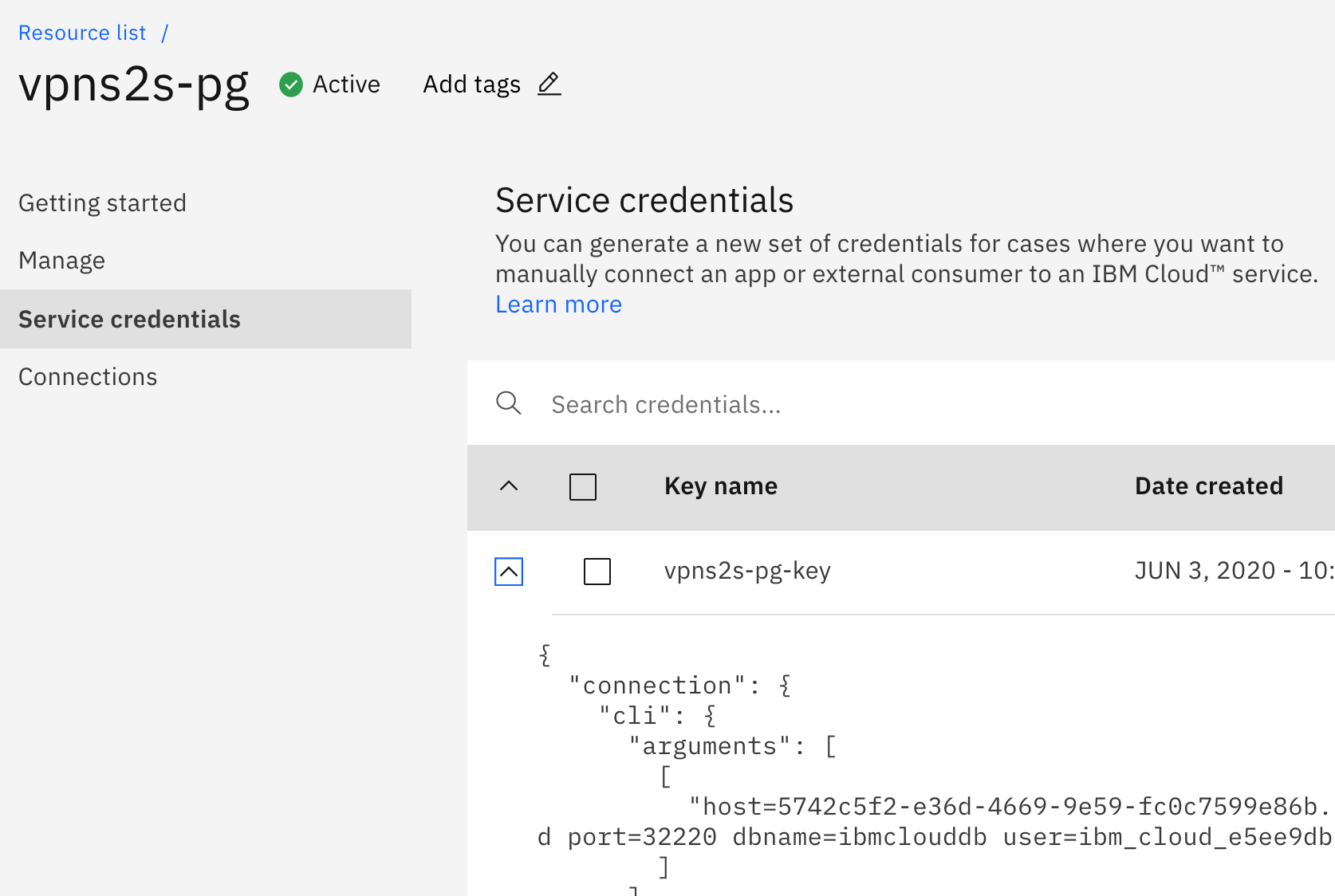Click the Learn more link
Viewport: 1335px width, 896px height.
click(x=558, y=304)
